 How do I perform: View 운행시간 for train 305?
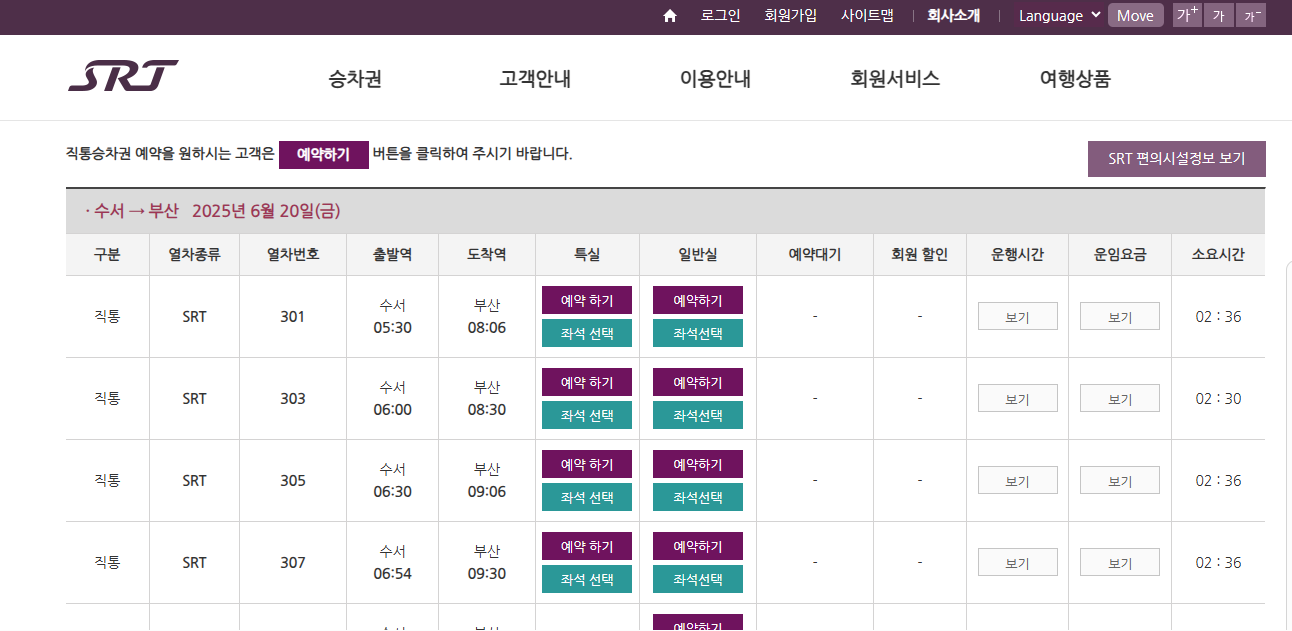coord(1017,479)
